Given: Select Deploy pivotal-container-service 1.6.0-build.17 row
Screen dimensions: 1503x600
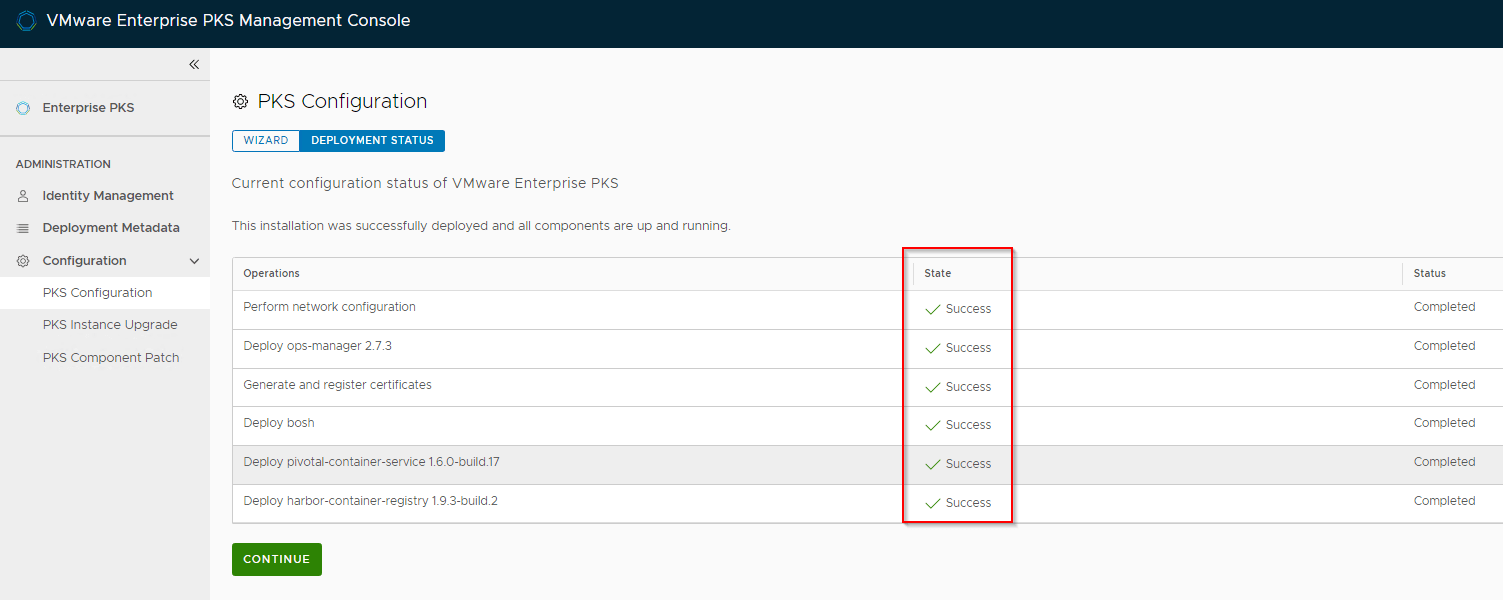Looking at the screenshot, I should [868, 464].
